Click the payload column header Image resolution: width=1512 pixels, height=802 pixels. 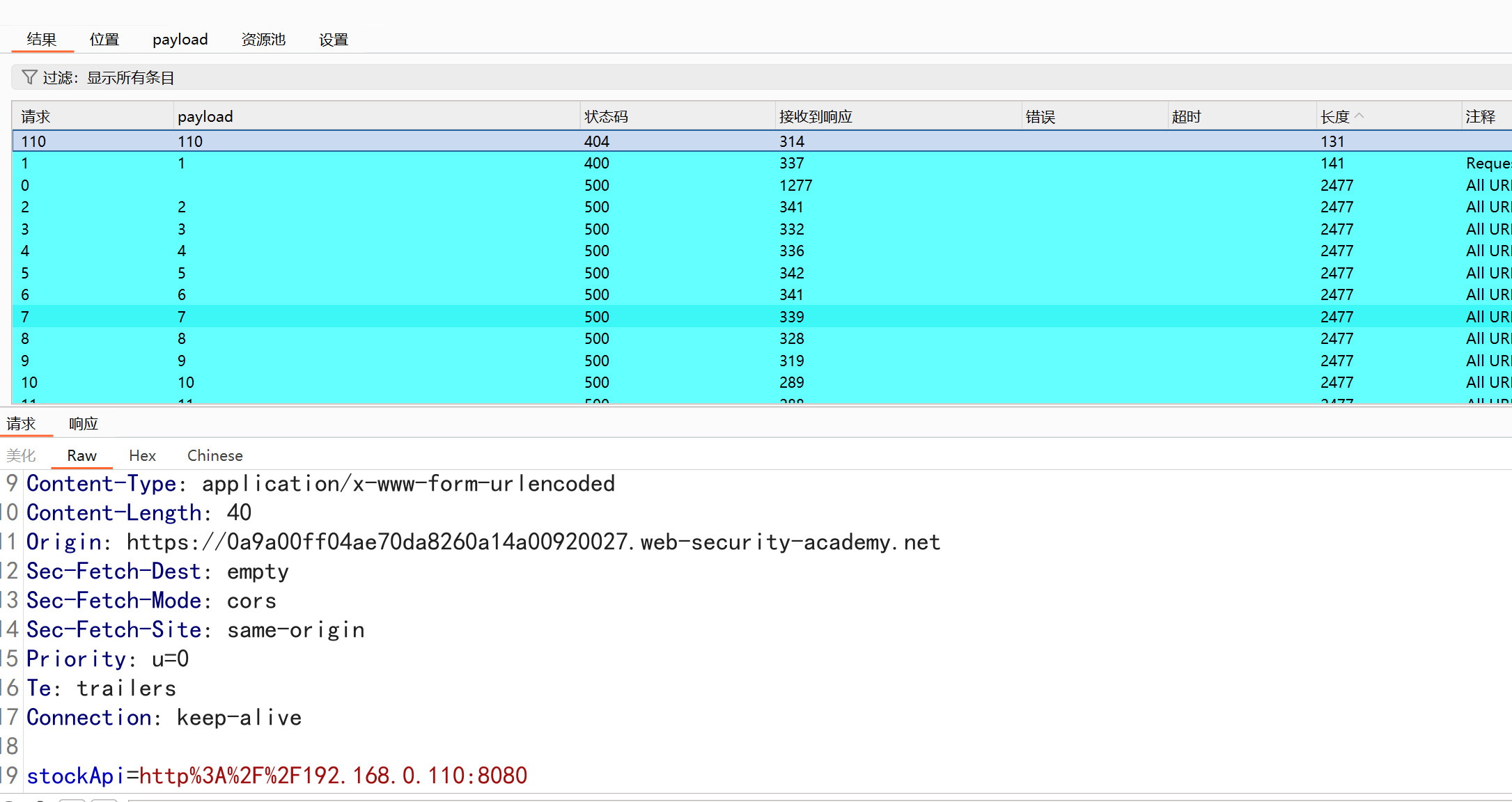coord(205,116)
